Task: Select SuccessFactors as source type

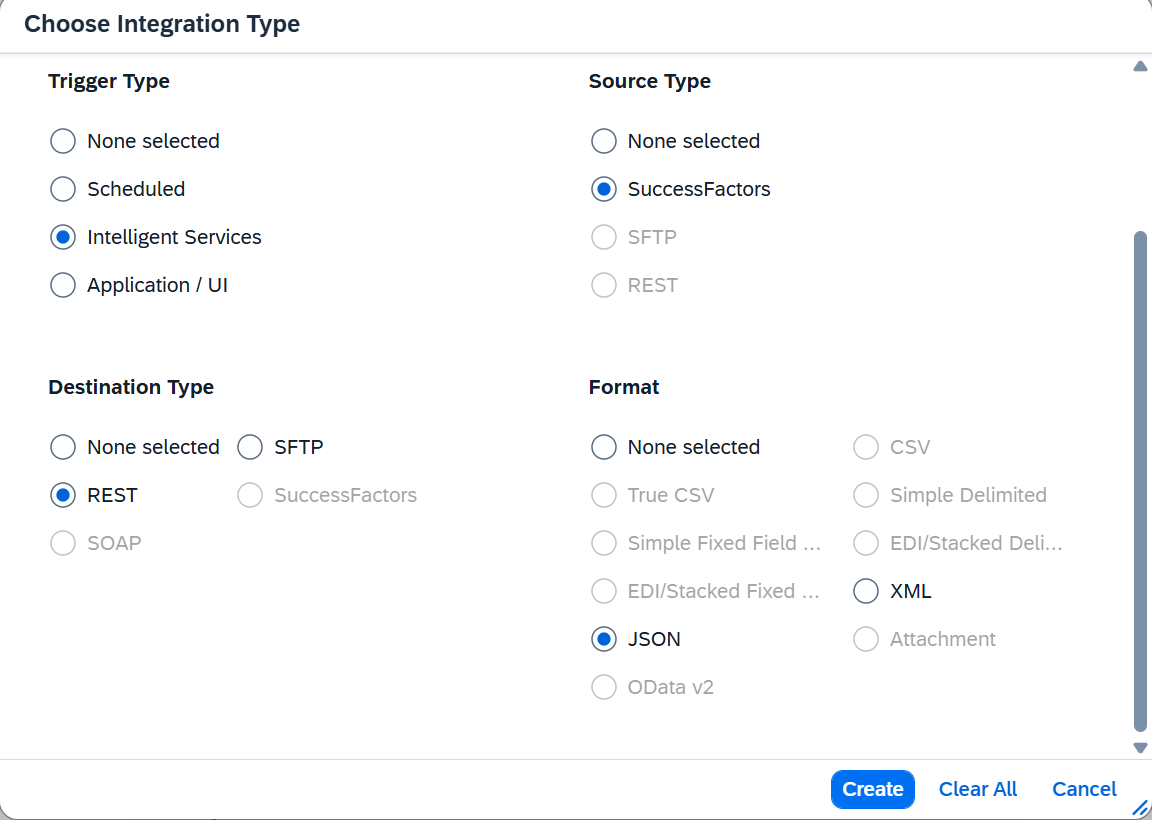Action: 604,189
